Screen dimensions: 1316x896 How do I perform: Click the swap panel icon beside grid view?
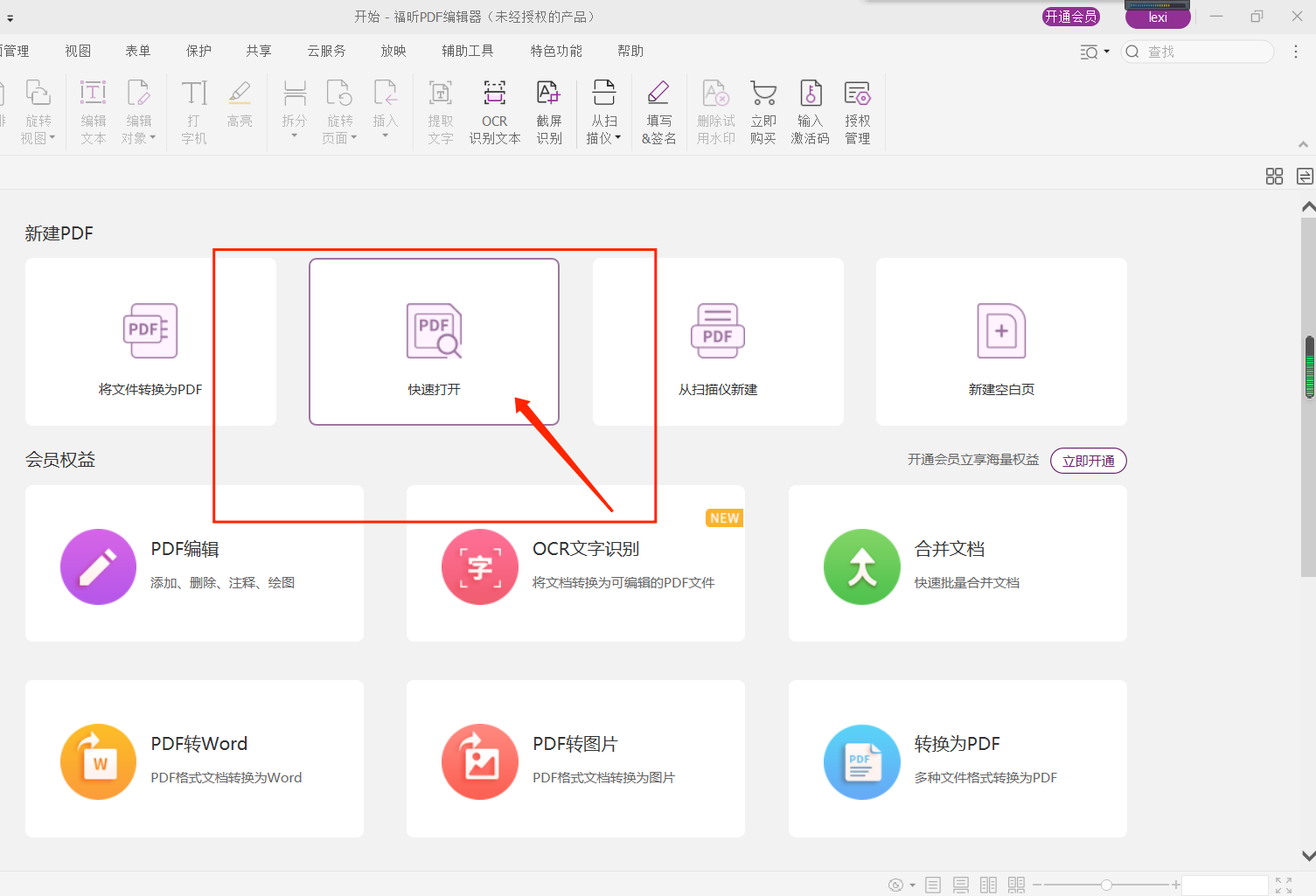pyautogui.click(x=1305, y=177)
